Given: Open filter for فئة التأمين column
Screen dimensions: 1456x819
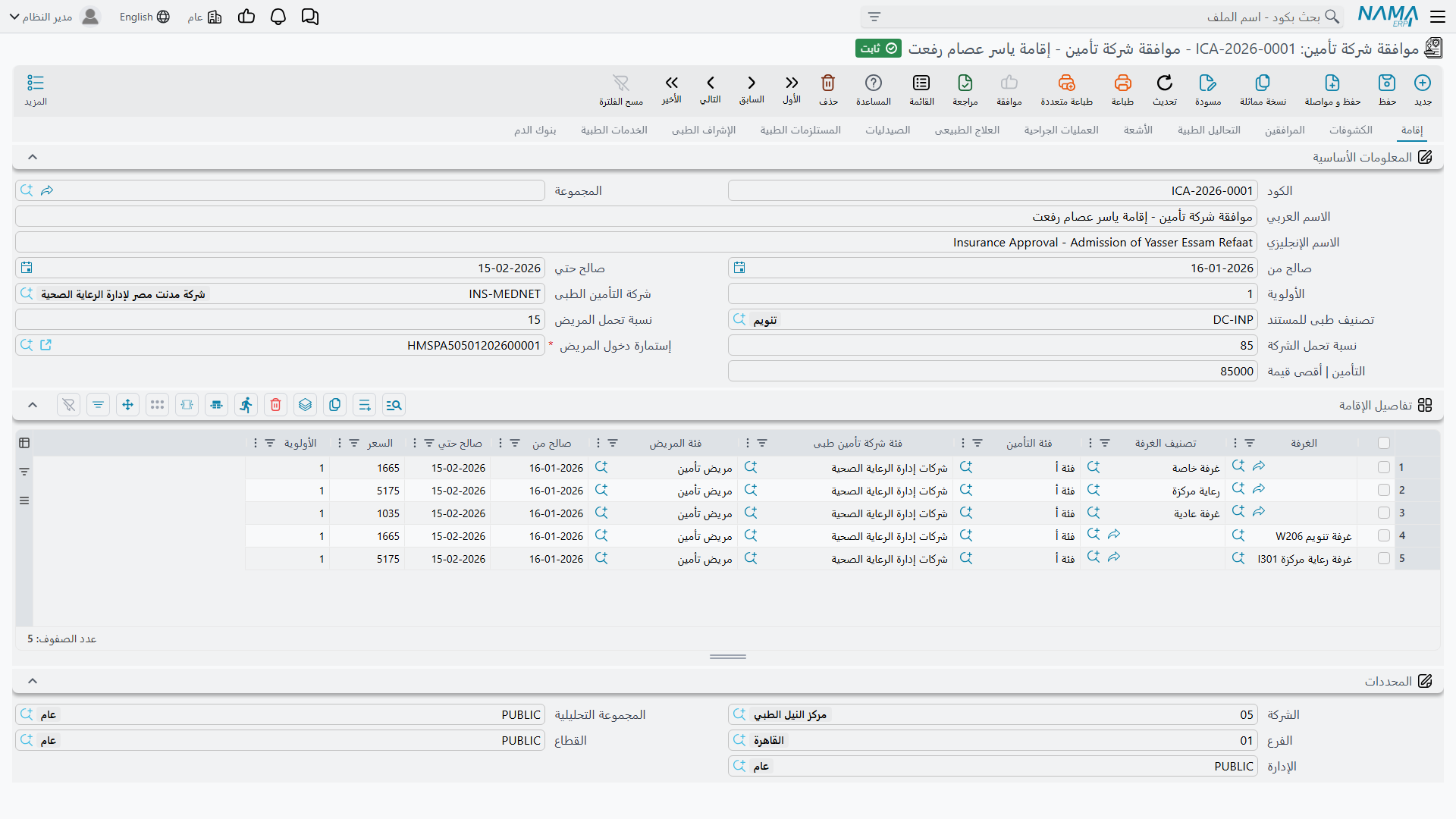Looking at the screenshot, I should click(x=977, y=443).
